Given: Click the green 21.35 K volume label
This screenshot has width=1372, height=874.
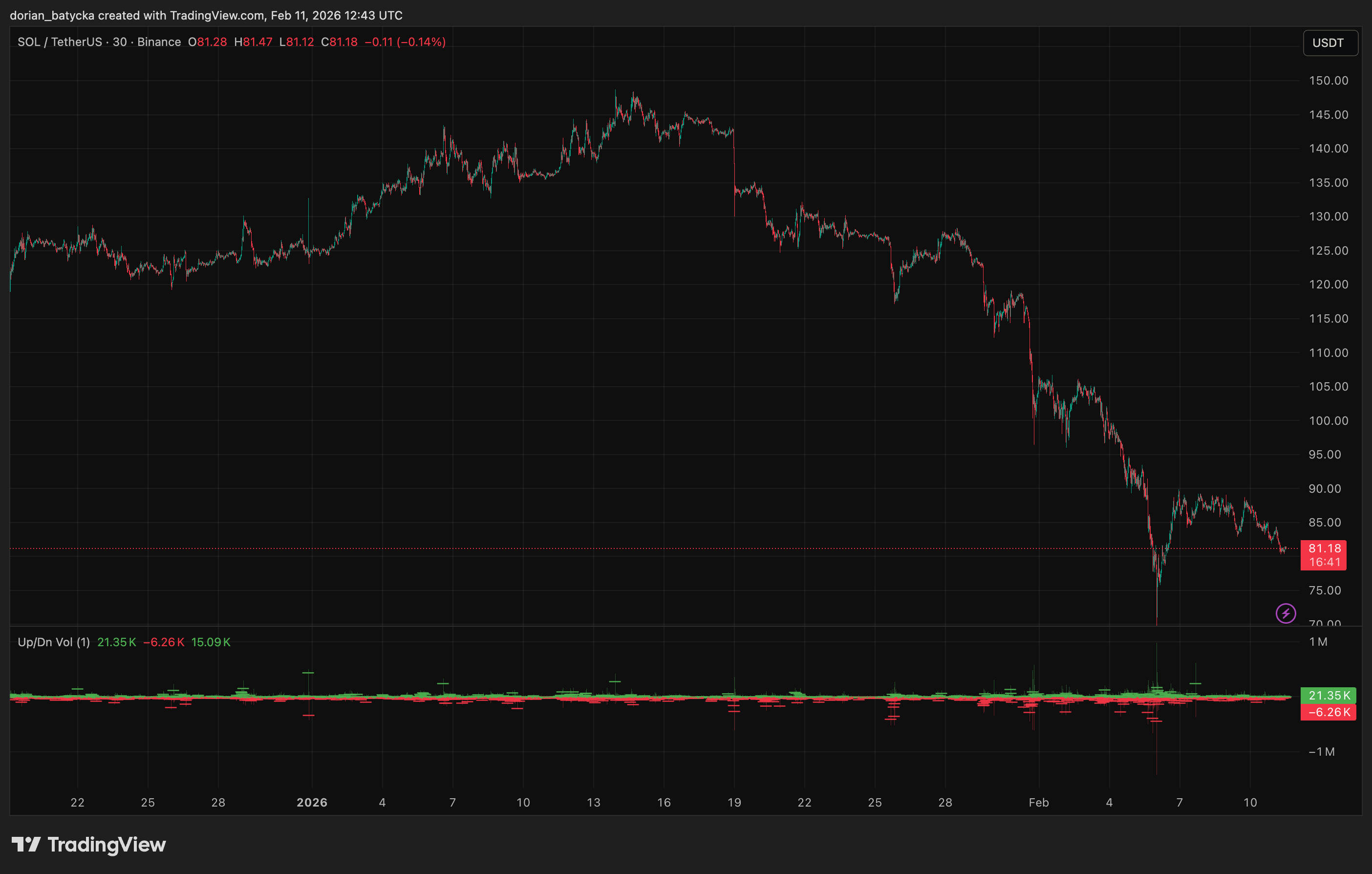Looking at the screenshot, I should pyautogui.click(x=1329, y=696).
